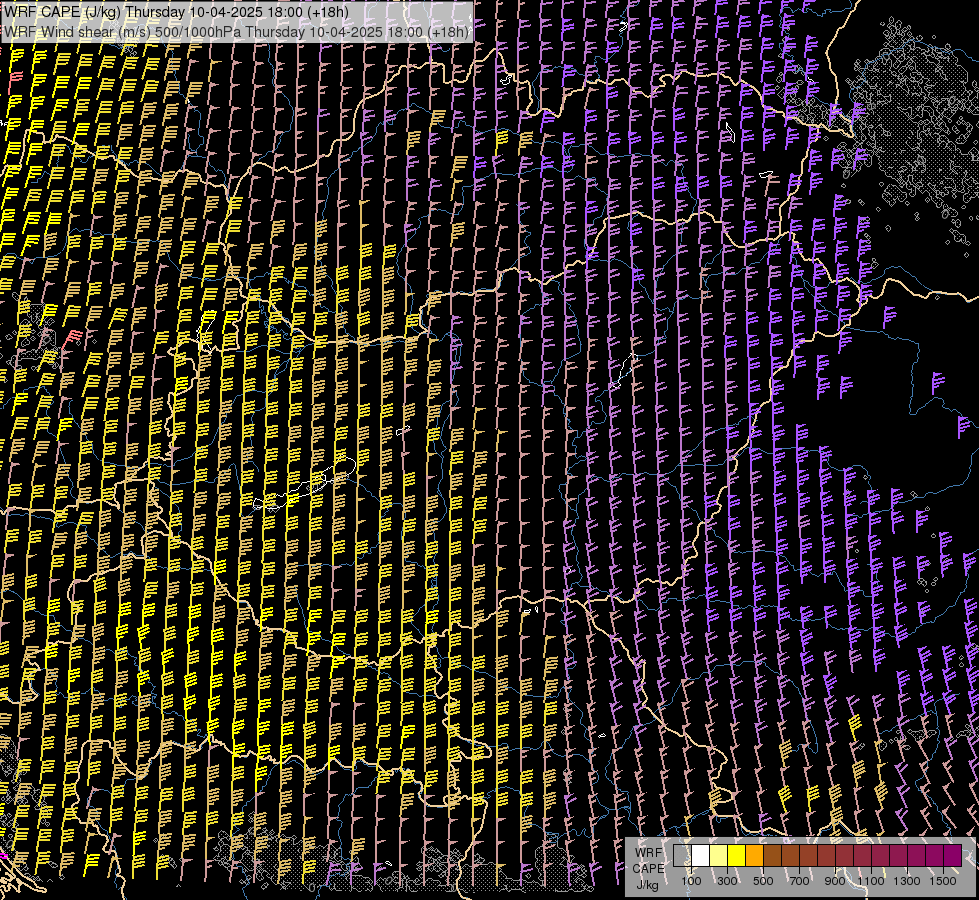Screen dimensions: 979x900
Task: Click the legend value 300
Action: (727, 881)
